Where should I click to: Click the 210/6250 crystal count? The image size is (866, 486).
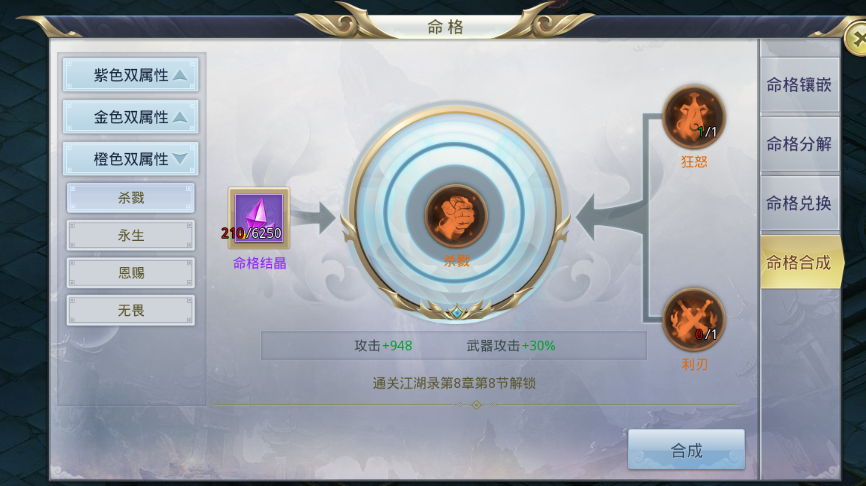[x=251, y=234]
